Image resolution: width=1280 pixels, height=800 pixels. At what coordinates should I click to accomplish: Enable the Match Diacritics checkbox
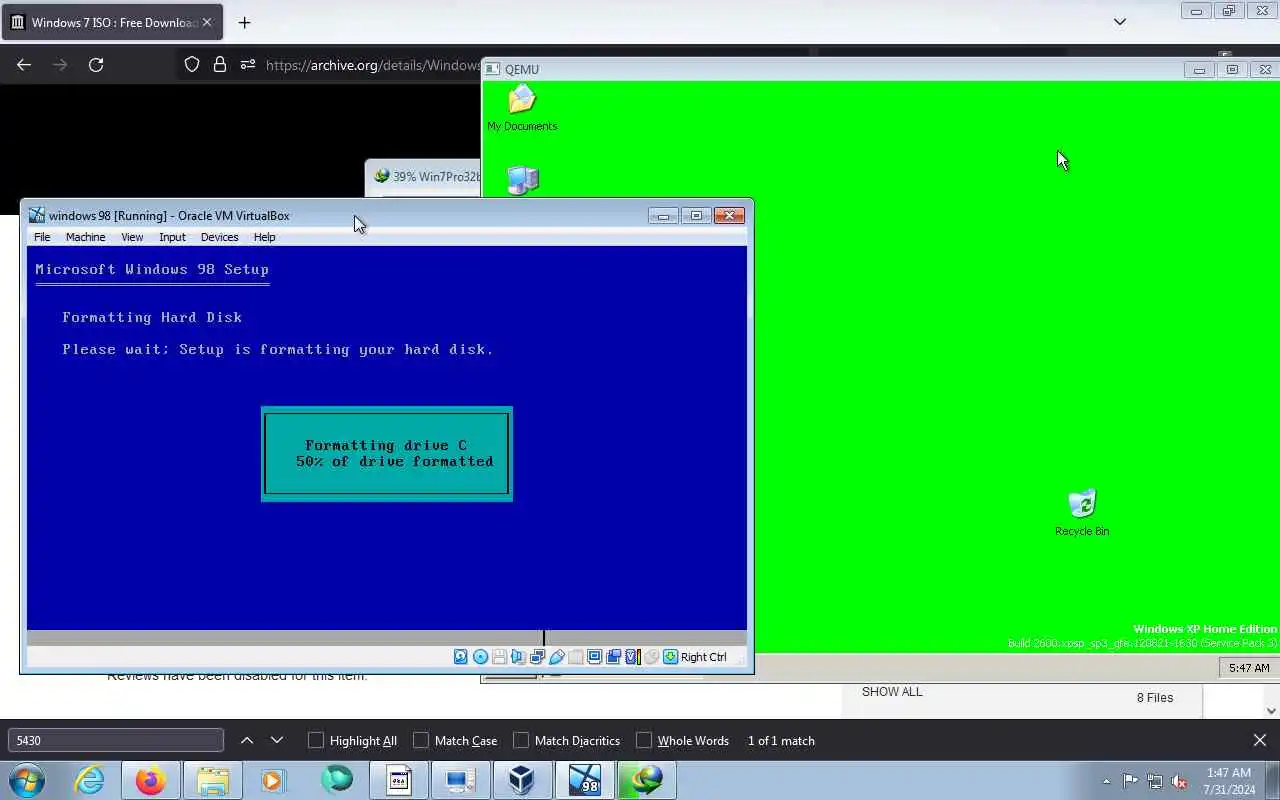[521, 740]
